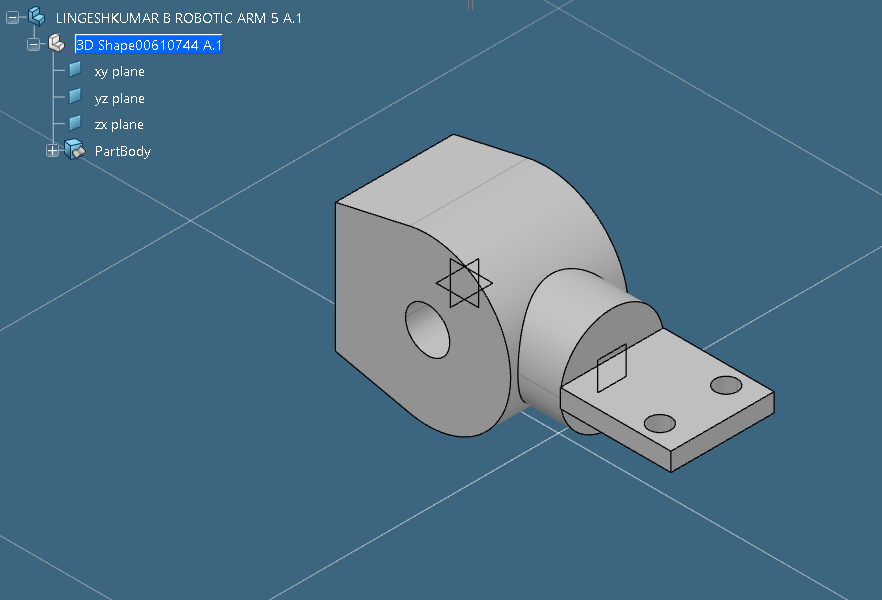Select the 3D Shape representation icon

tap(56, 43)
